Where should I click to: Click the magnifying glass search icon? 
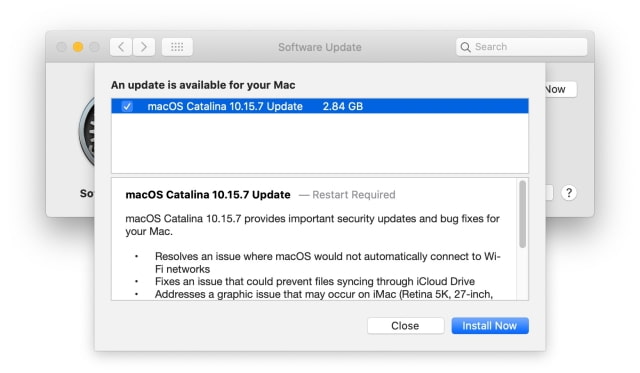click(x=465, y=47)
